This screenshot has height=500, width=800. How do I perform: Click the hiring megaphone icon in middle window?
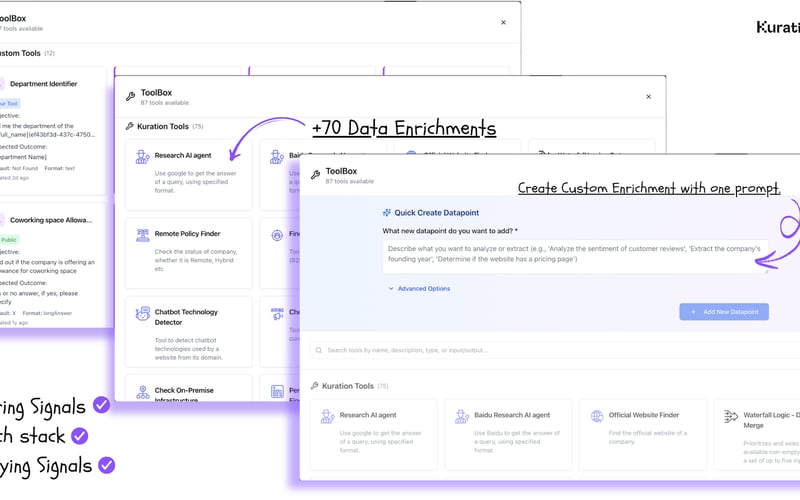pos(277,313)
